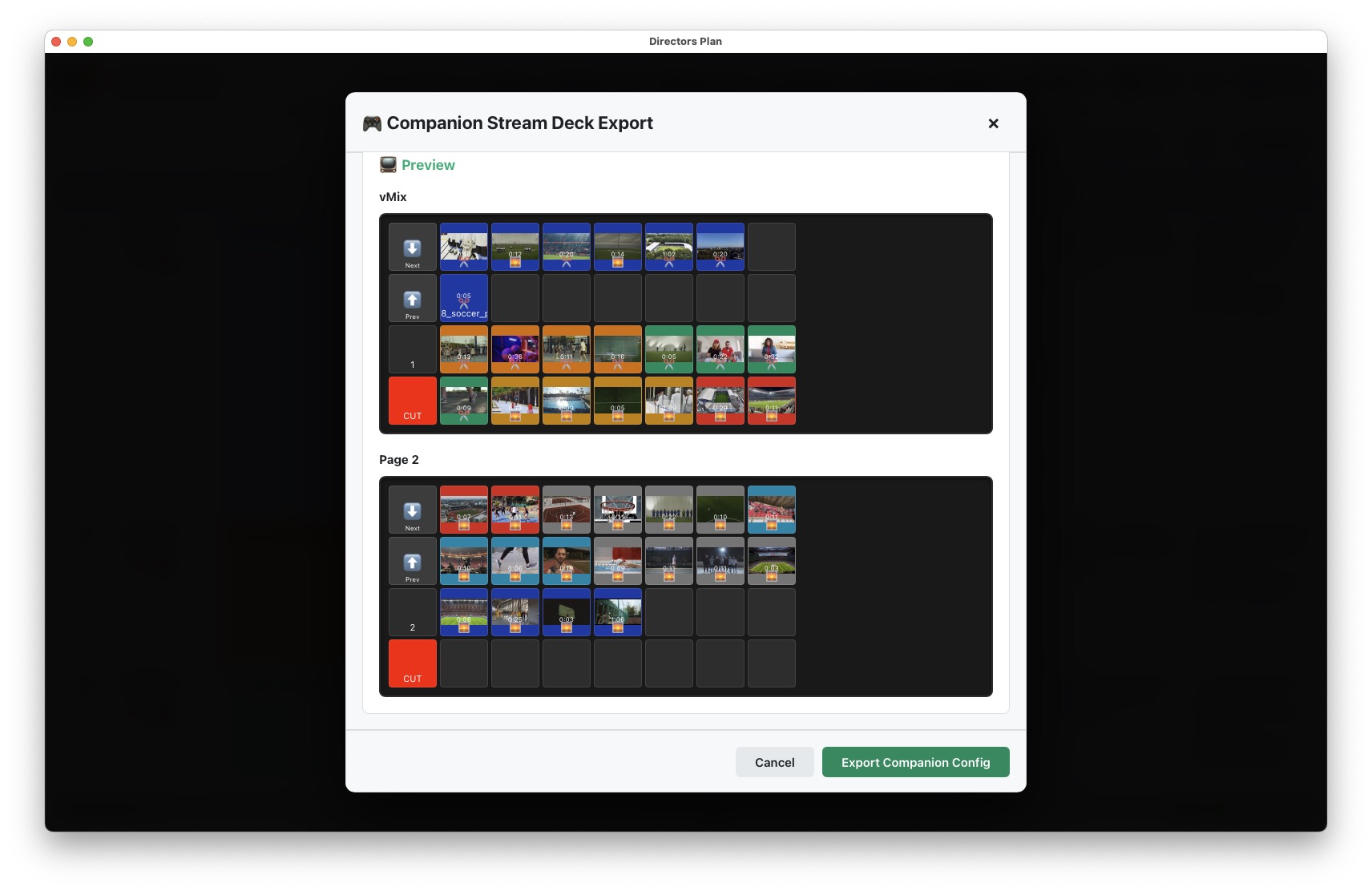Image resolution: width=1372 pixels, height=891 pixels.
Task: Click the Cancel button
Action: point(774,762)
